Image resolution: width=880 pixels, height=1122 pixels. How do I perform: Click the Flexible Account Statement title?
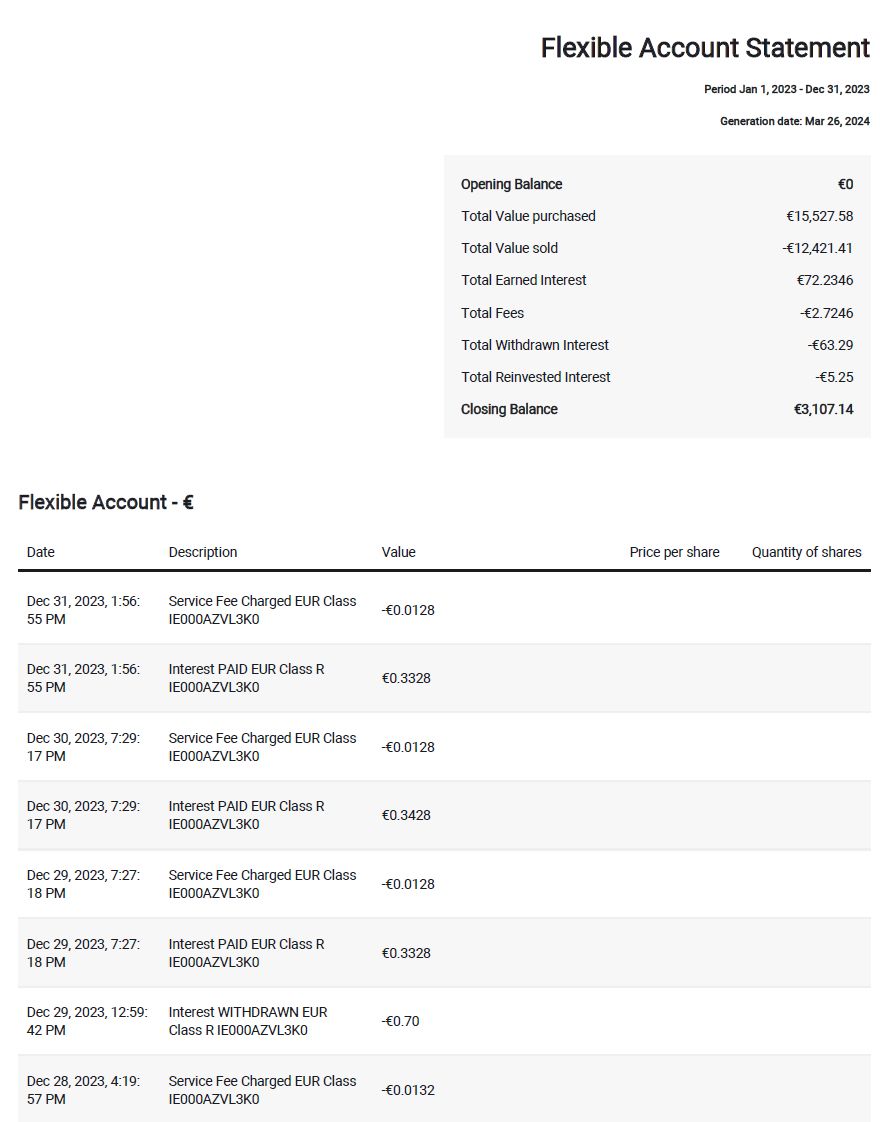point(705,48)
